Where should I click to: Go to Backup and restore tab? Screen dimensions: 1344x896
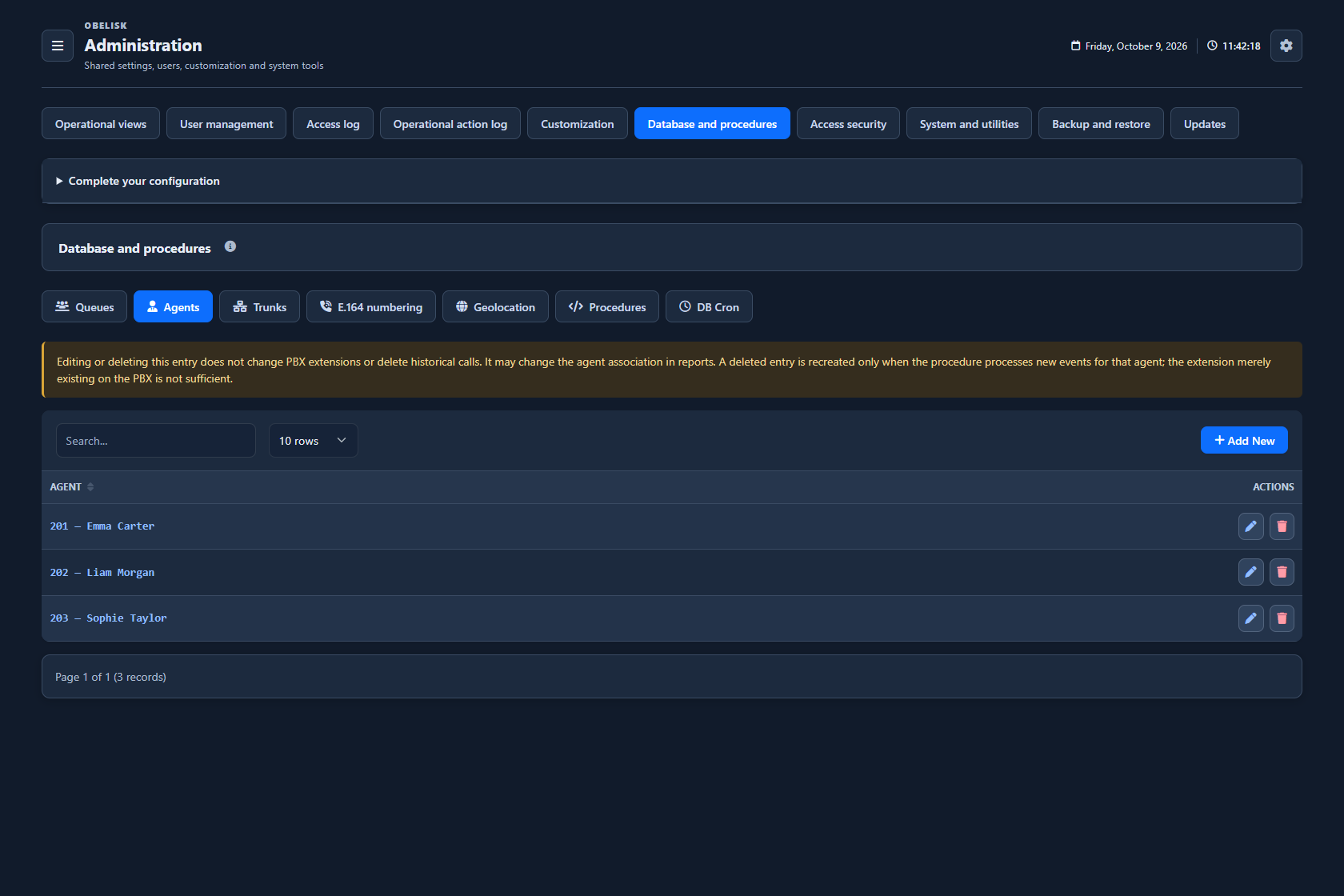tap(1101, 123)
